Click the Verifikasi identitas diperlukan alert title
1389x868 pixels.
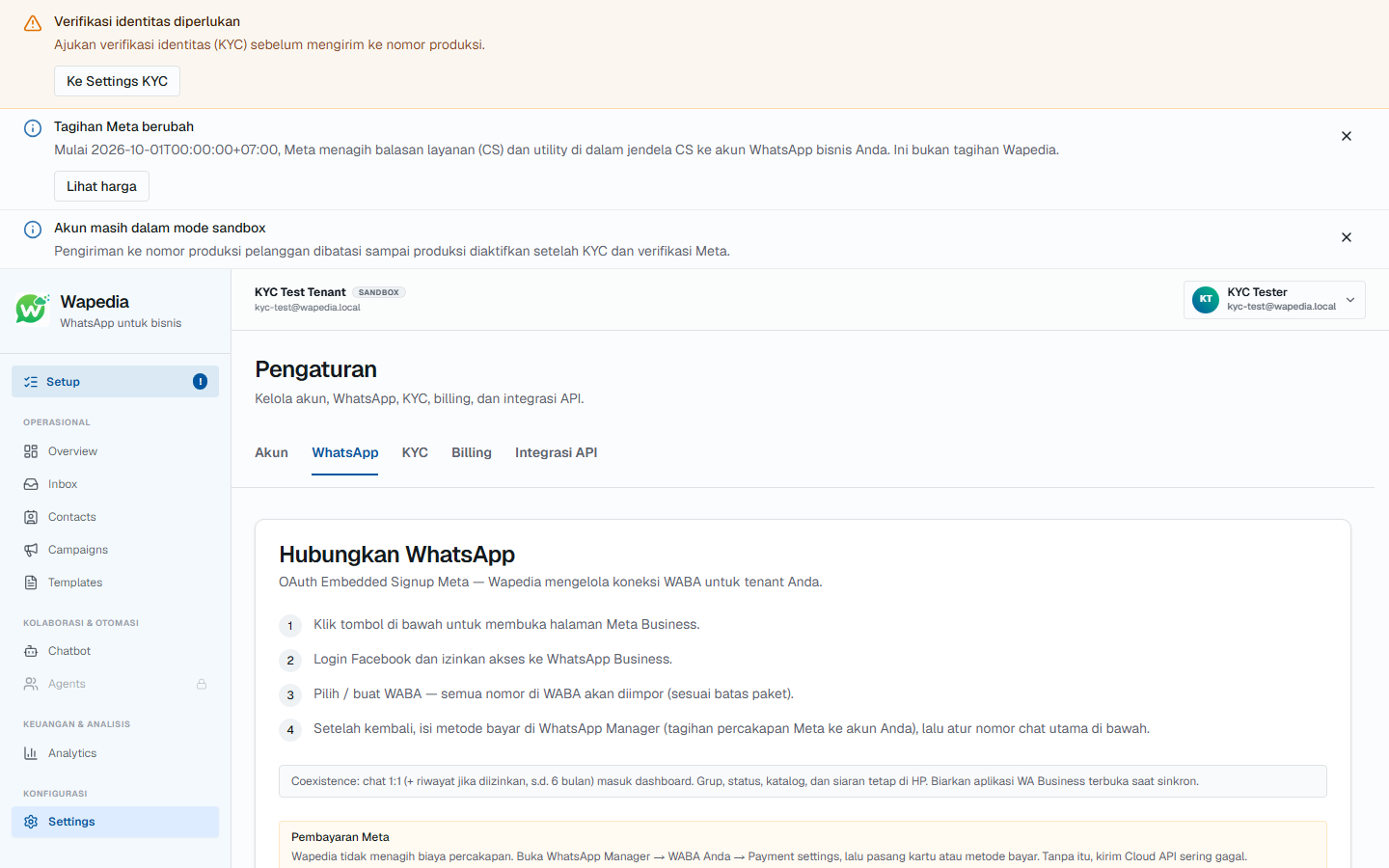click(x=147, y=21)
